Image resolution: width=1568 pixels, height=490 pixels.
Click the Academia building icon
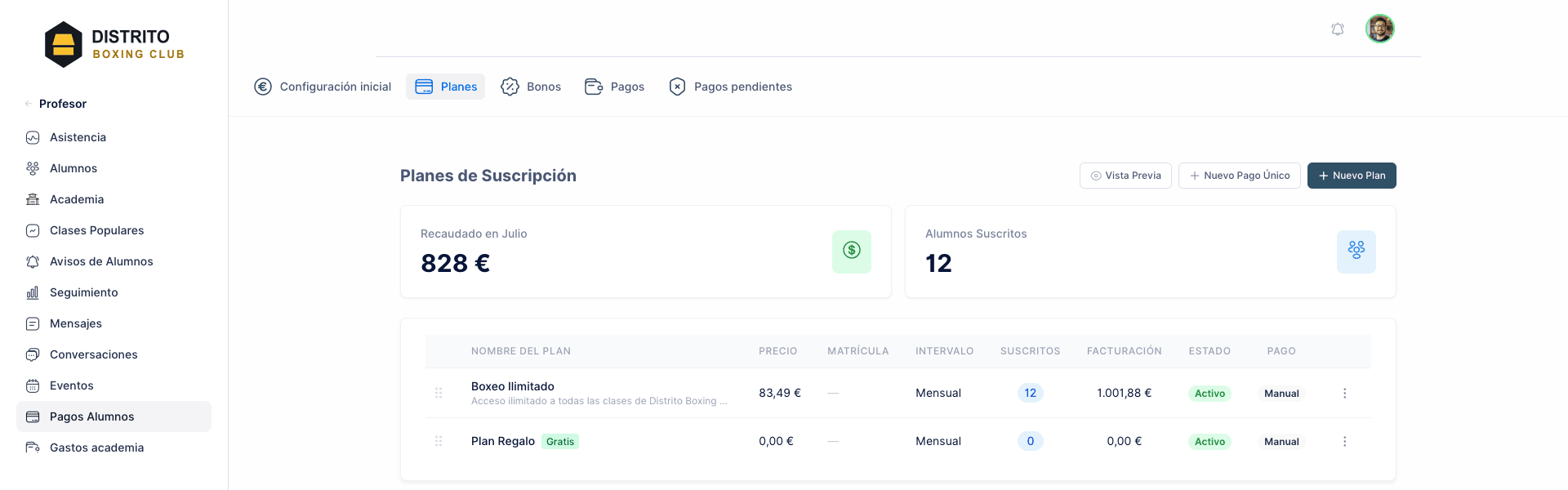(x=33, y=199)
